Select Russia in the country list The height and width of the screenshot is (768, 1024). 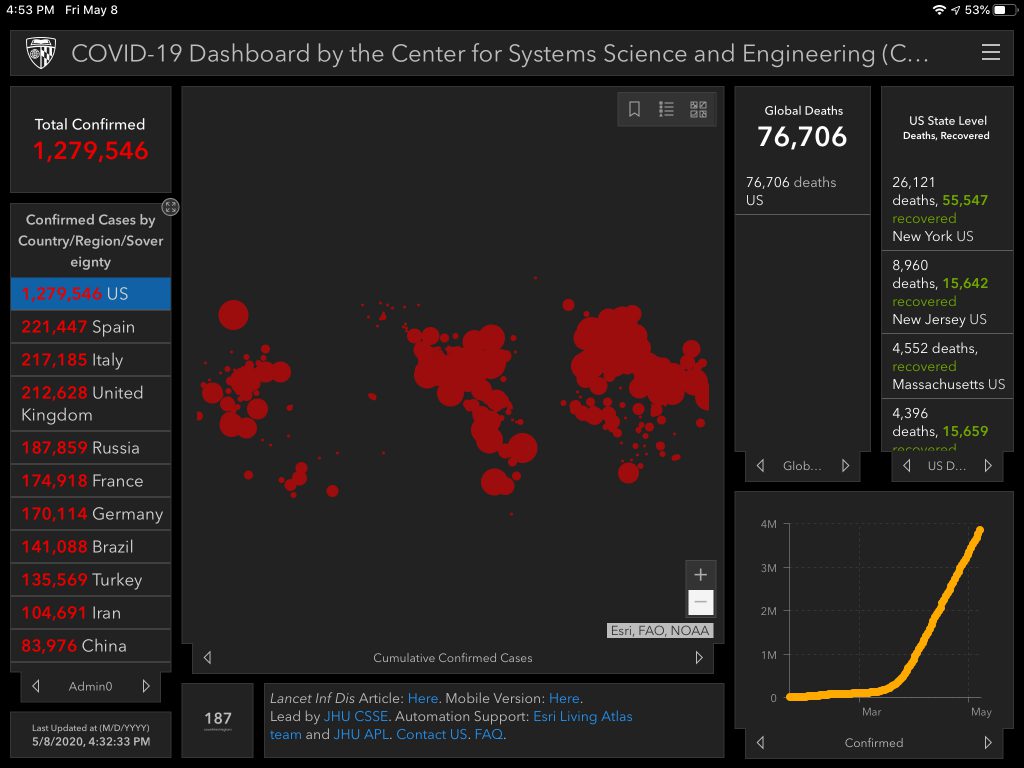[90, 448]
